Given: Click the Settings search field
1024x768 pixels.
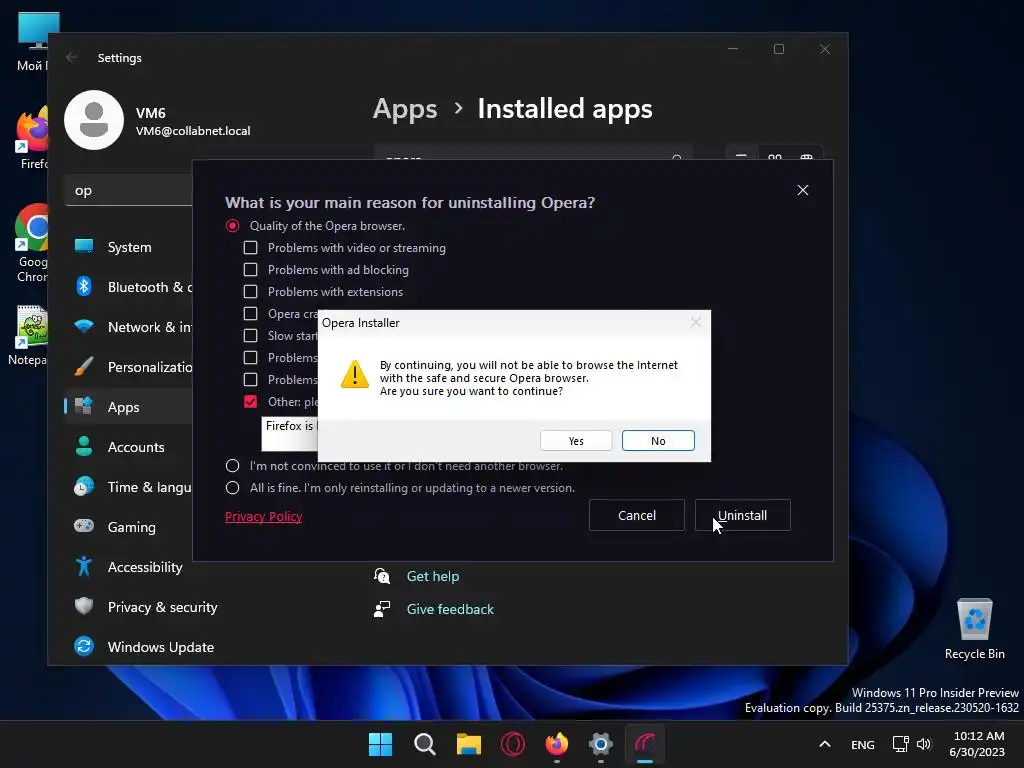Looking at the screenshot, I should tap(129, 191).
